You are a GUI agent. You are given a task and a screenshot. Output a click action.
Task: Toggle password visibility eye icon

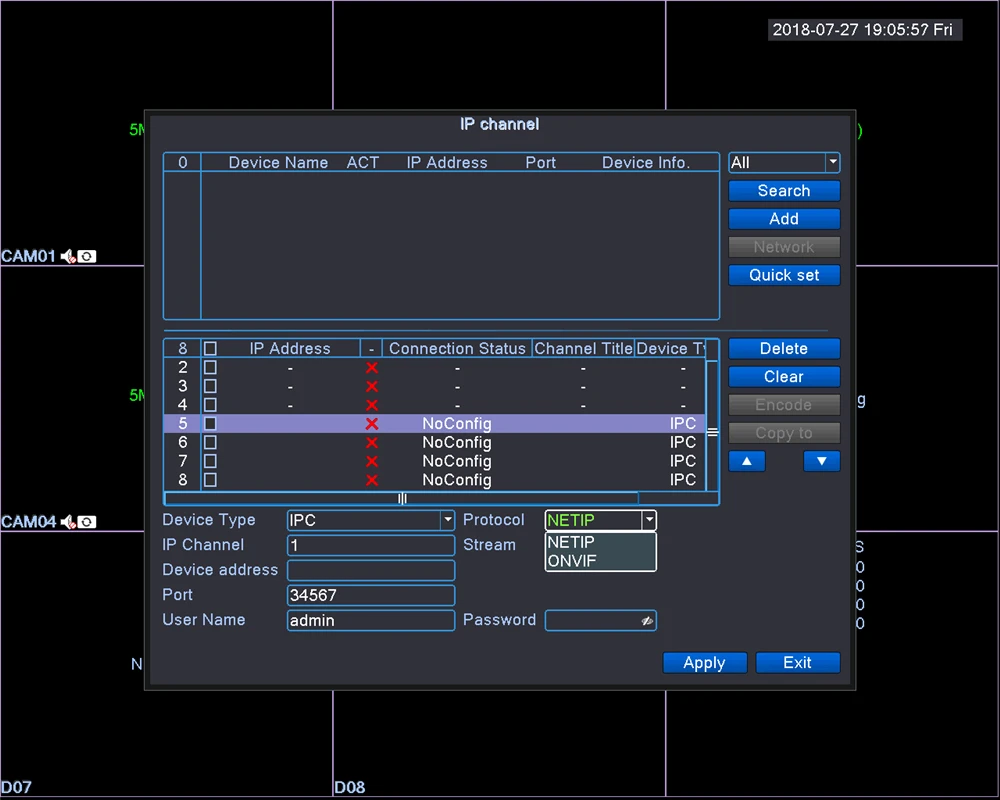647,621
